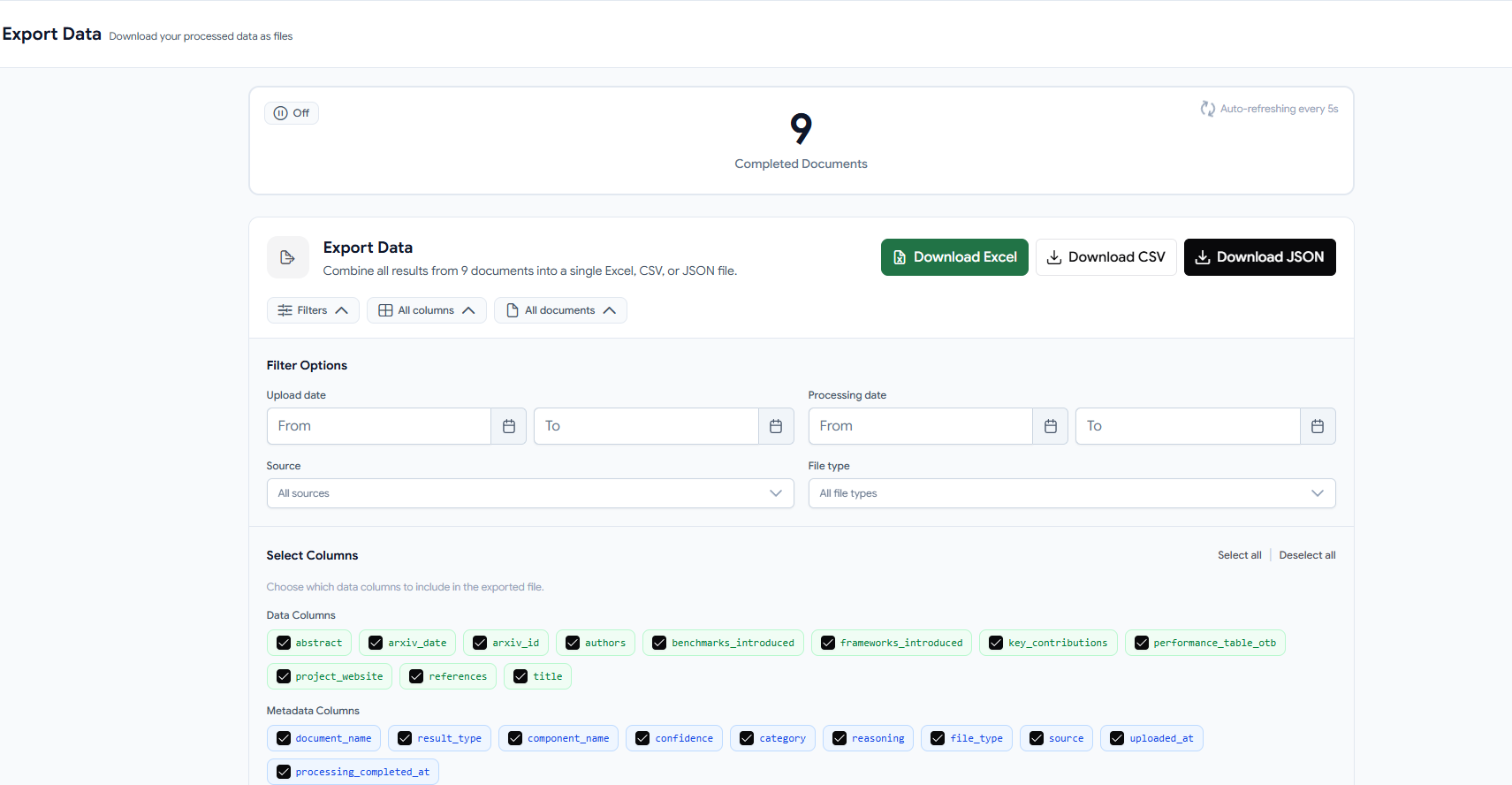Collapse the All columns selector
1512x785 pixels.
tap(427, 310)
